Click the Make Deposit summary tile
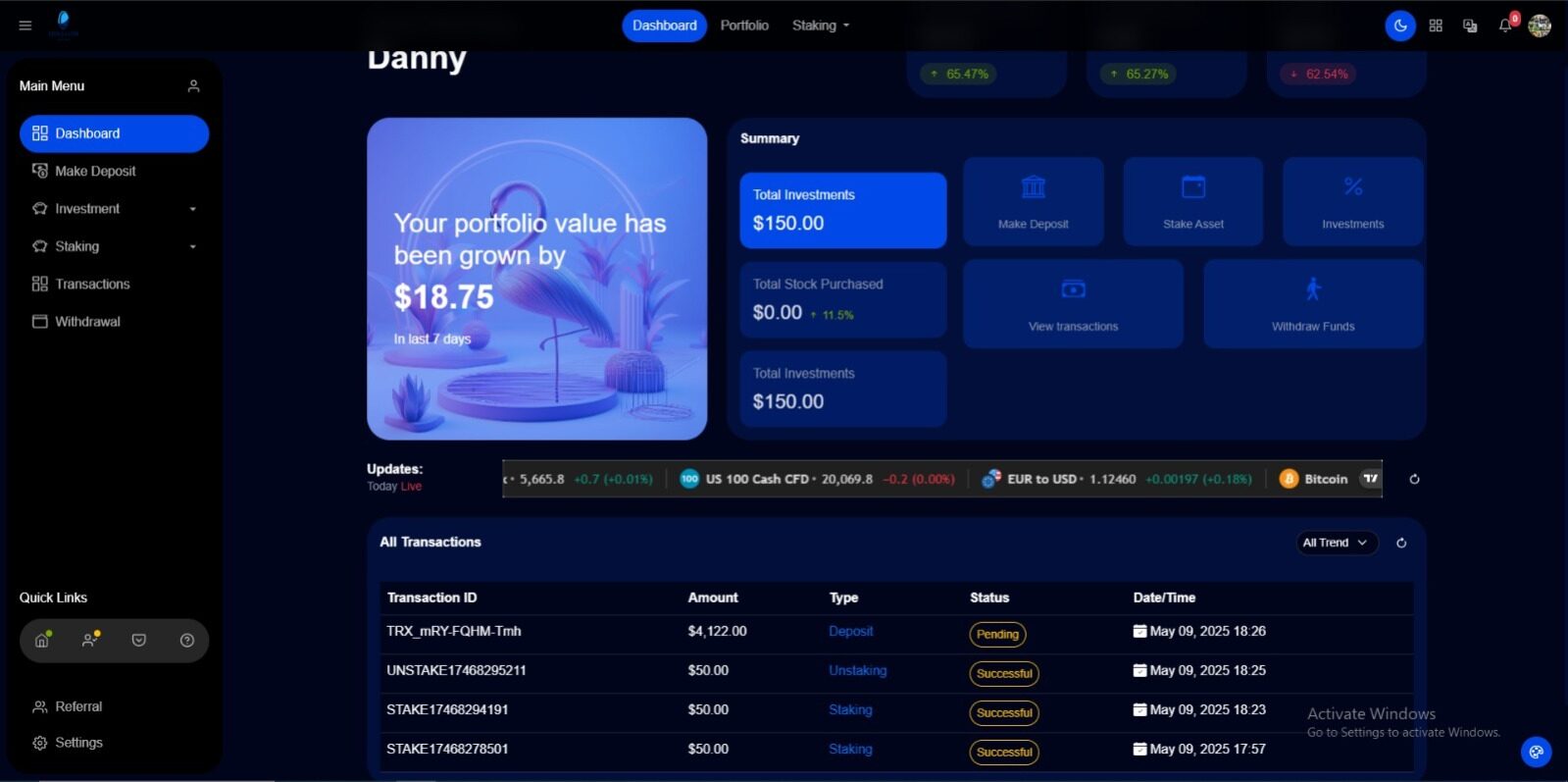Viewport: 1568px width, 782px height. click(1033, 201)
